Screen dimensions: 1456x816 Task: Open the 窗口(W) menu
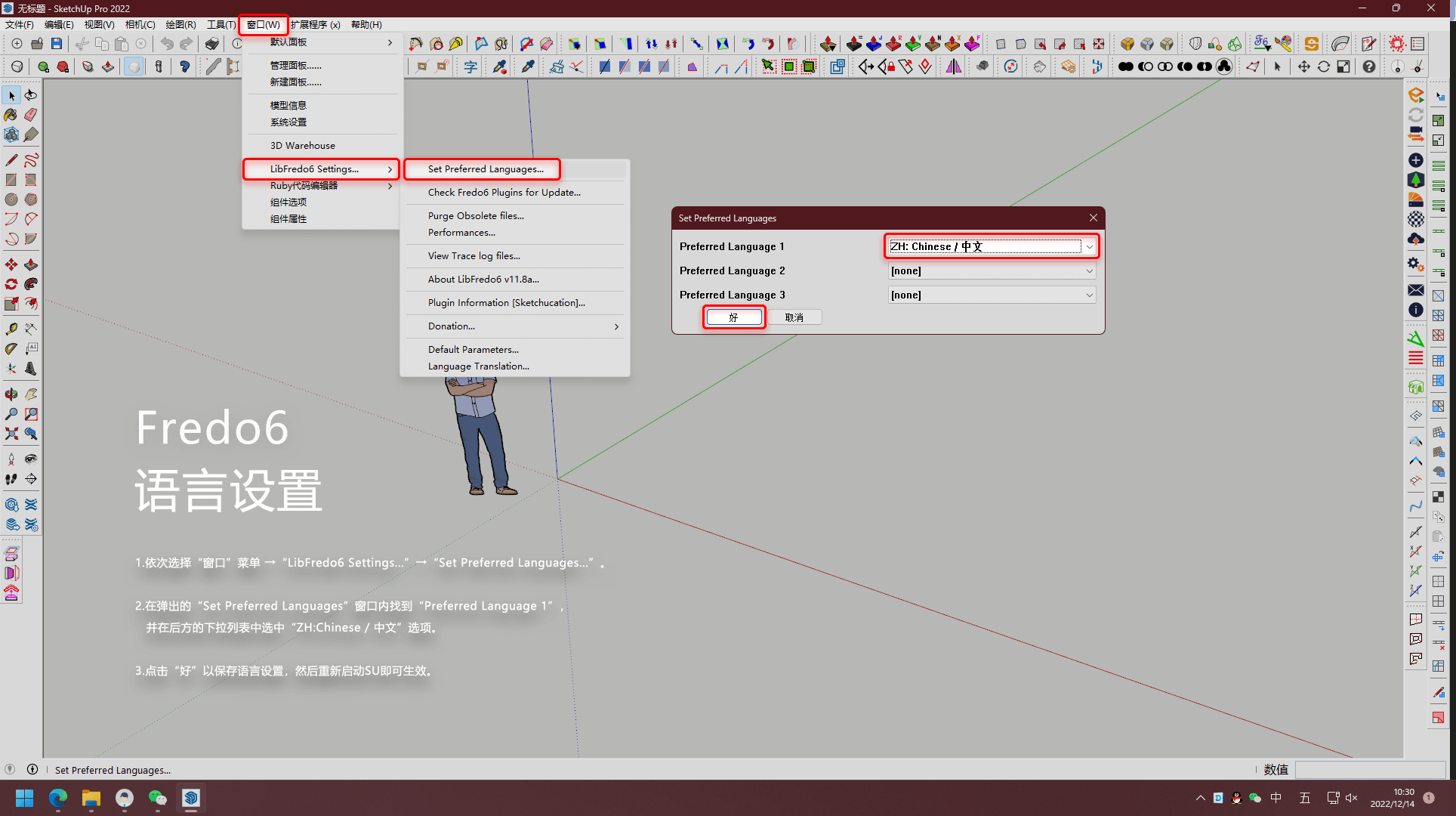(263, 24)
